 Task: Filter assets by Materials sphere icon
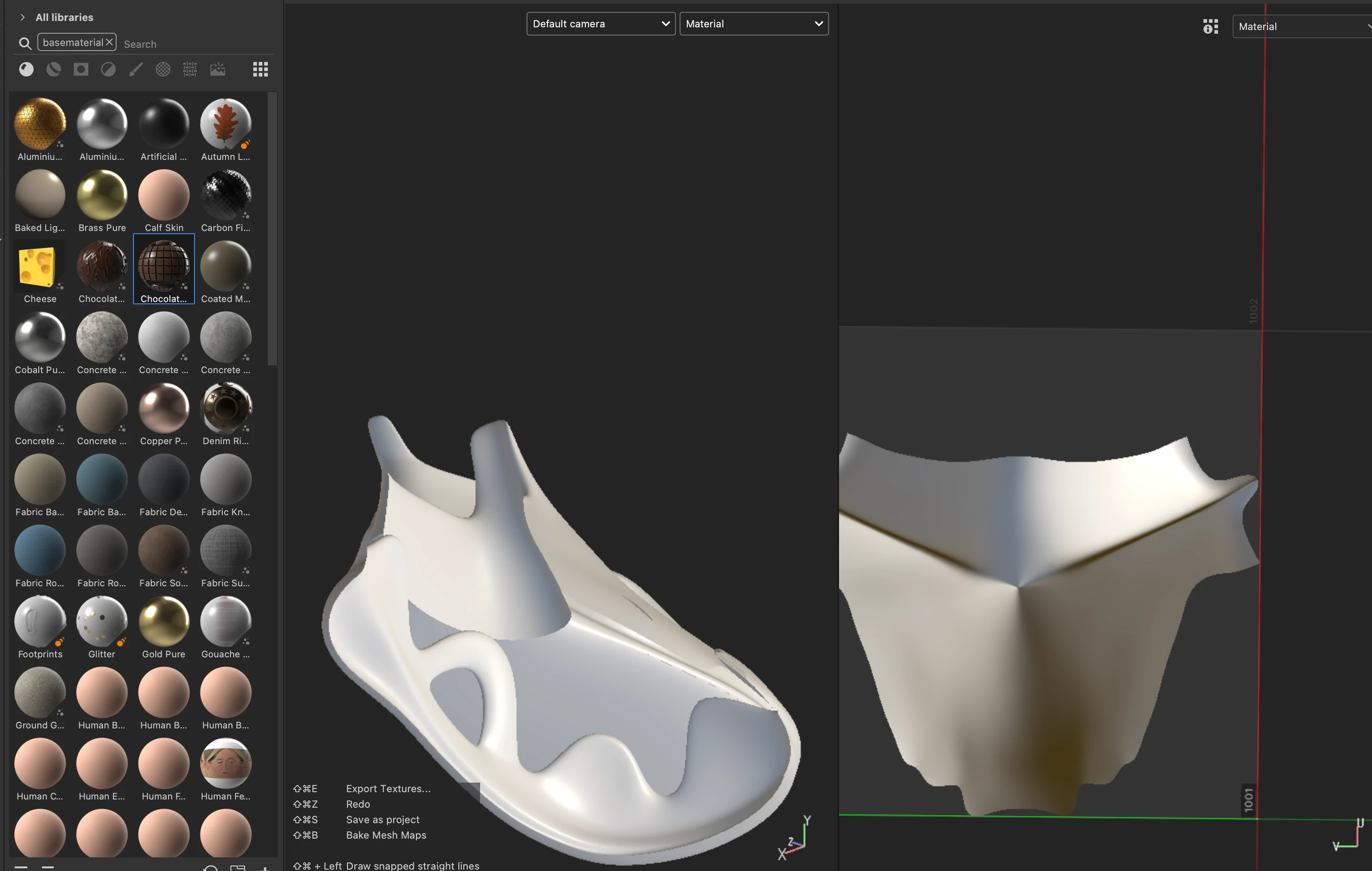(26, 70)
